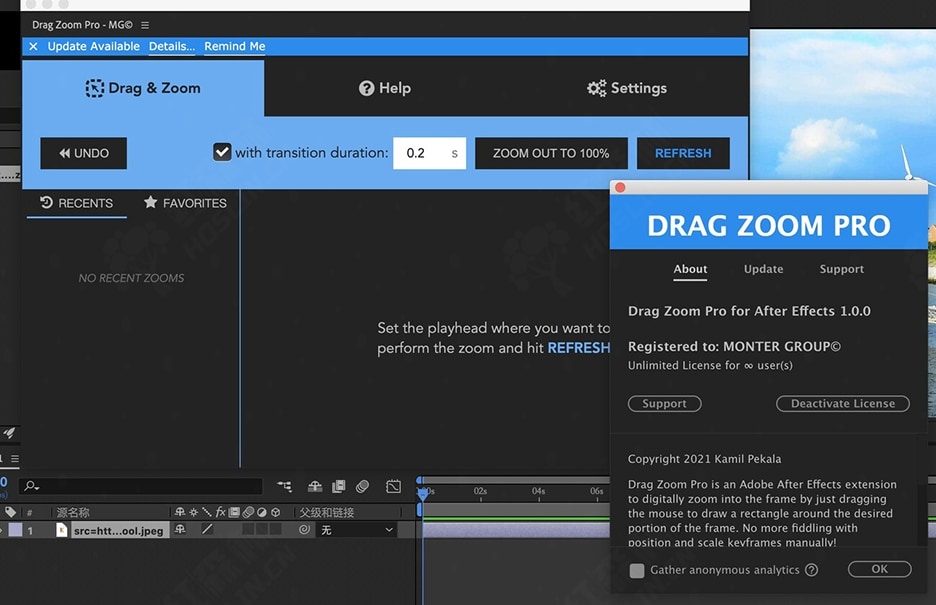Click ZOOM OUT TO 100% button
Viewport: 936px width, 605px height.
pos(551,153)
